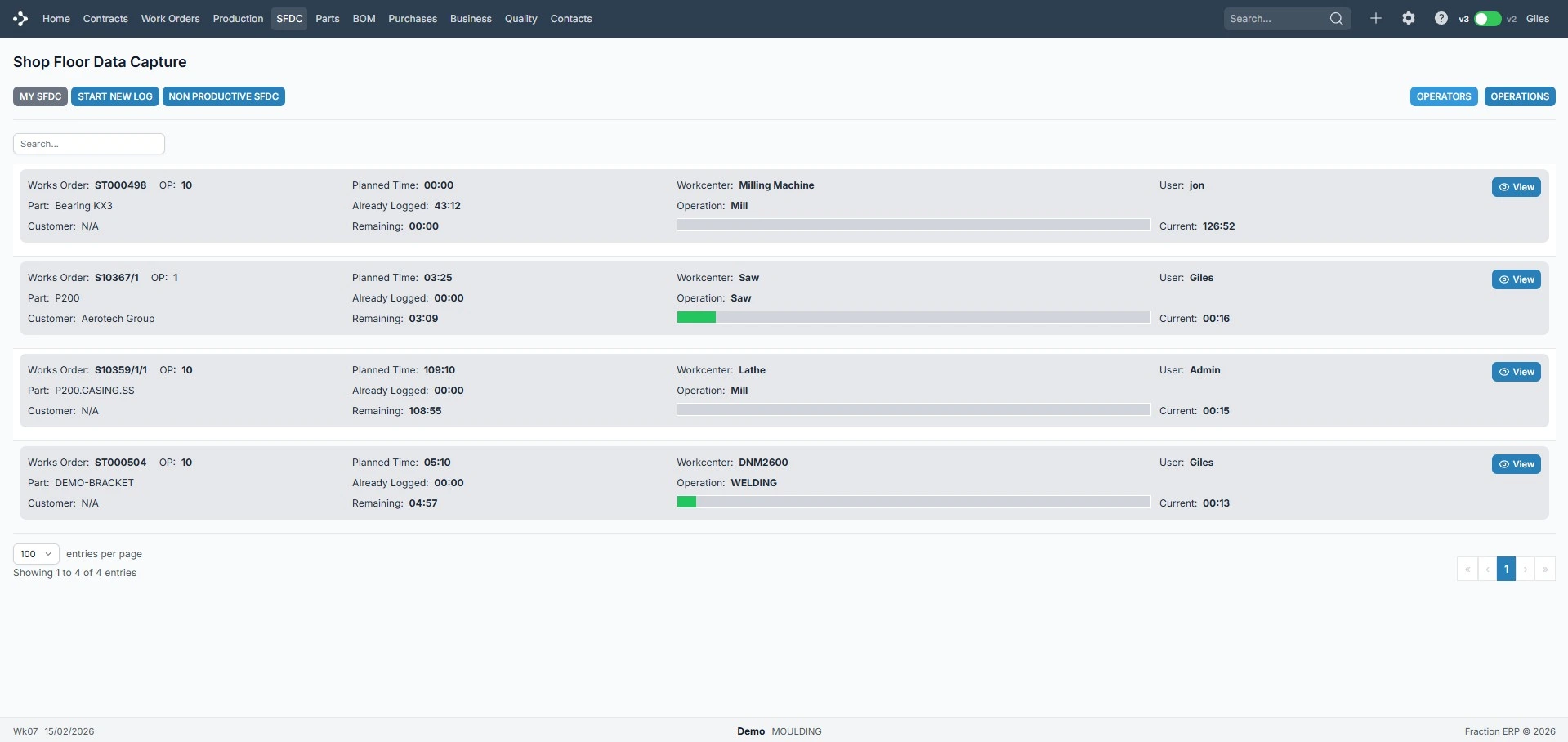The image size is (1568, 742).
Task: Click the Fraction ERP logo icon
Action: [x=20, y=19]
